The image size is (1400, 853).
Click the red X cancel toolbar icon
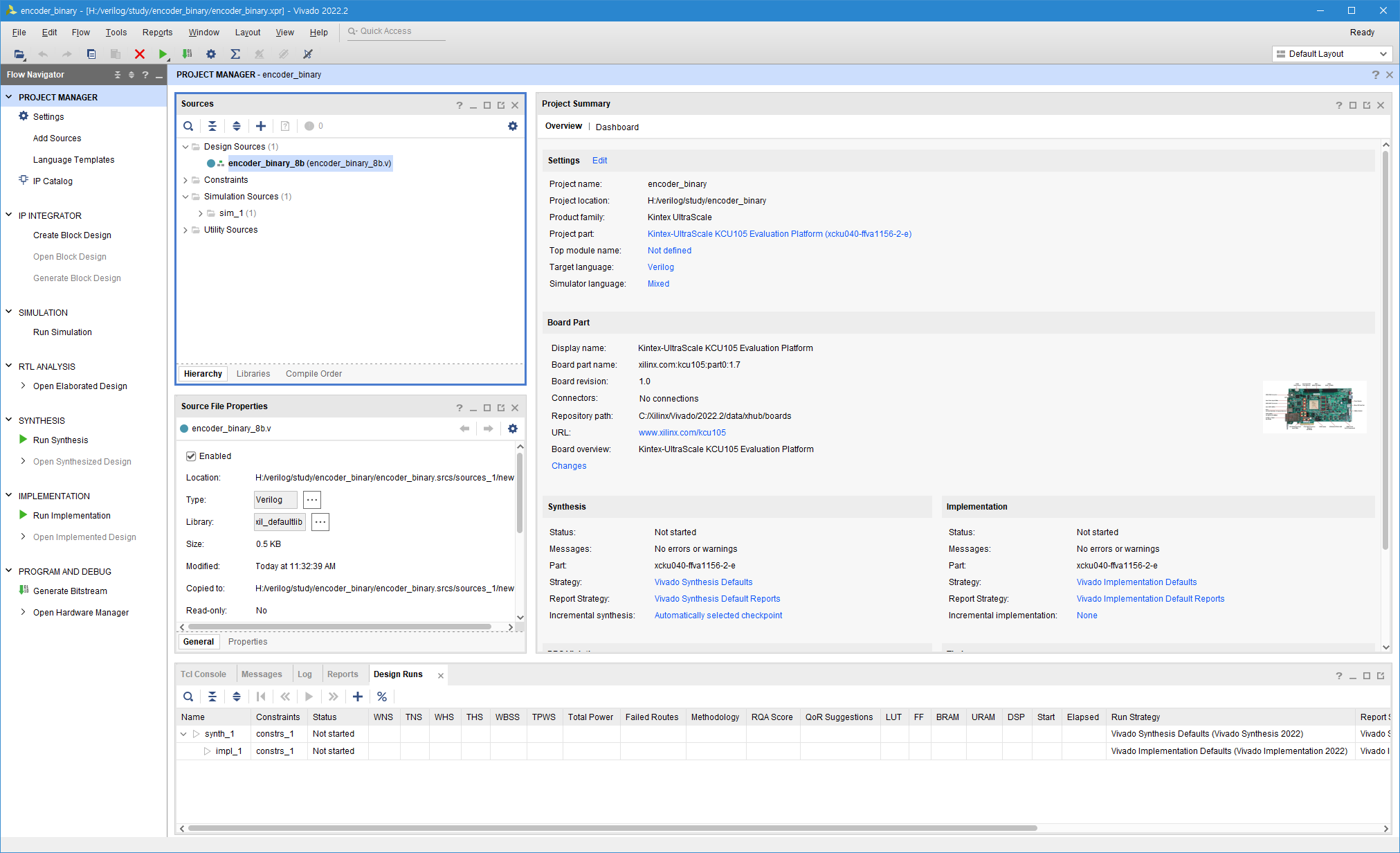pos(139,54)
